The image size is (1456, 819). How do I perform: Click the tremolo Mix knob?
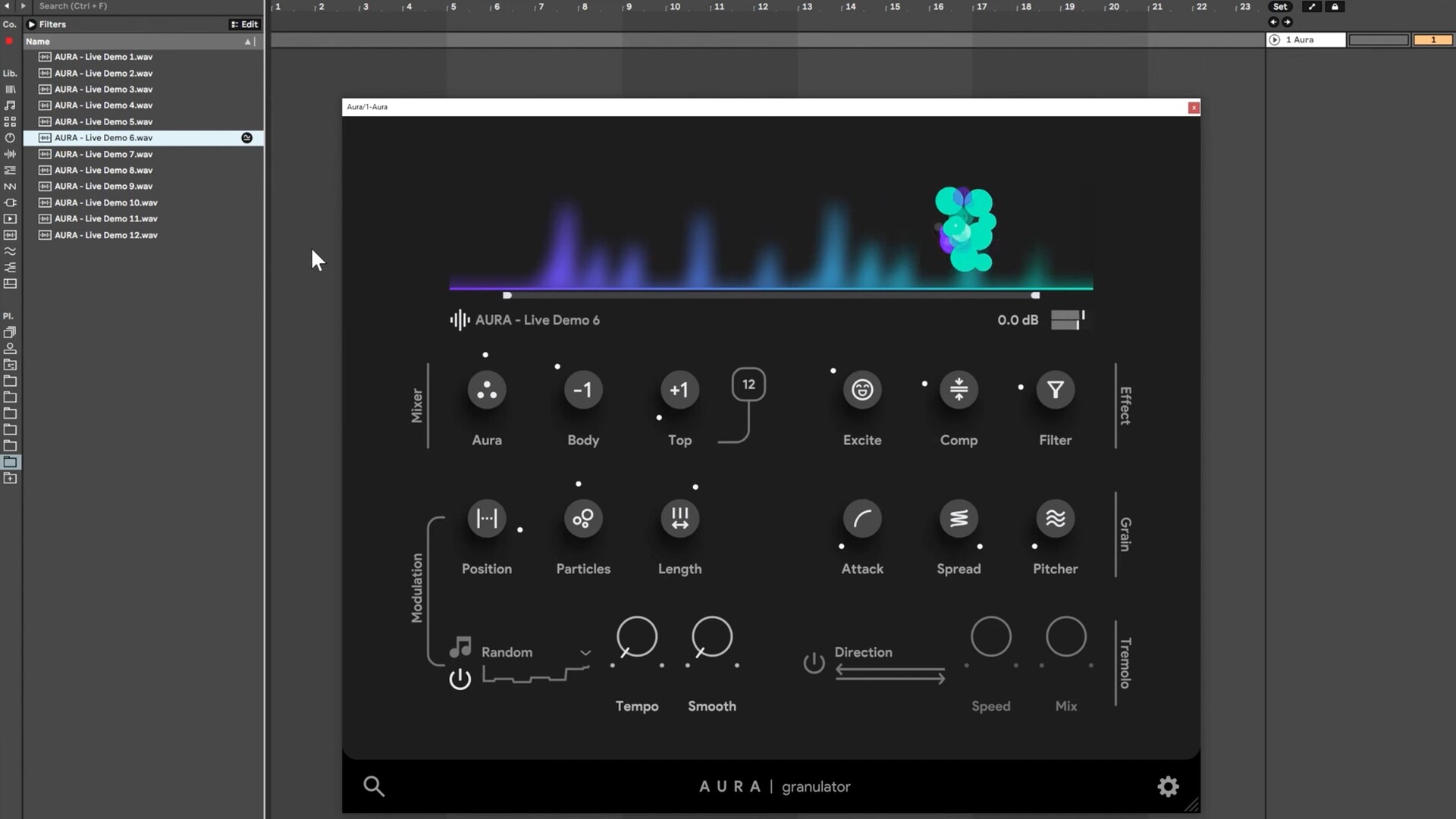pos(1065,637)
